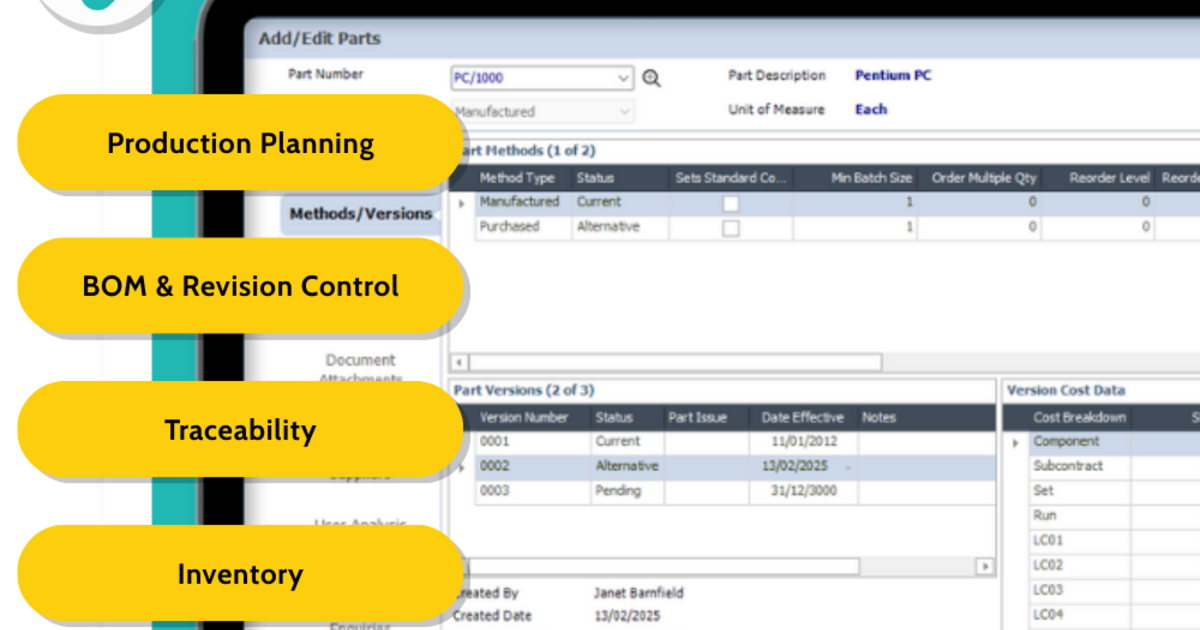
Task: Select the LC03 cost breakdown row
Action: (1103, 591)
